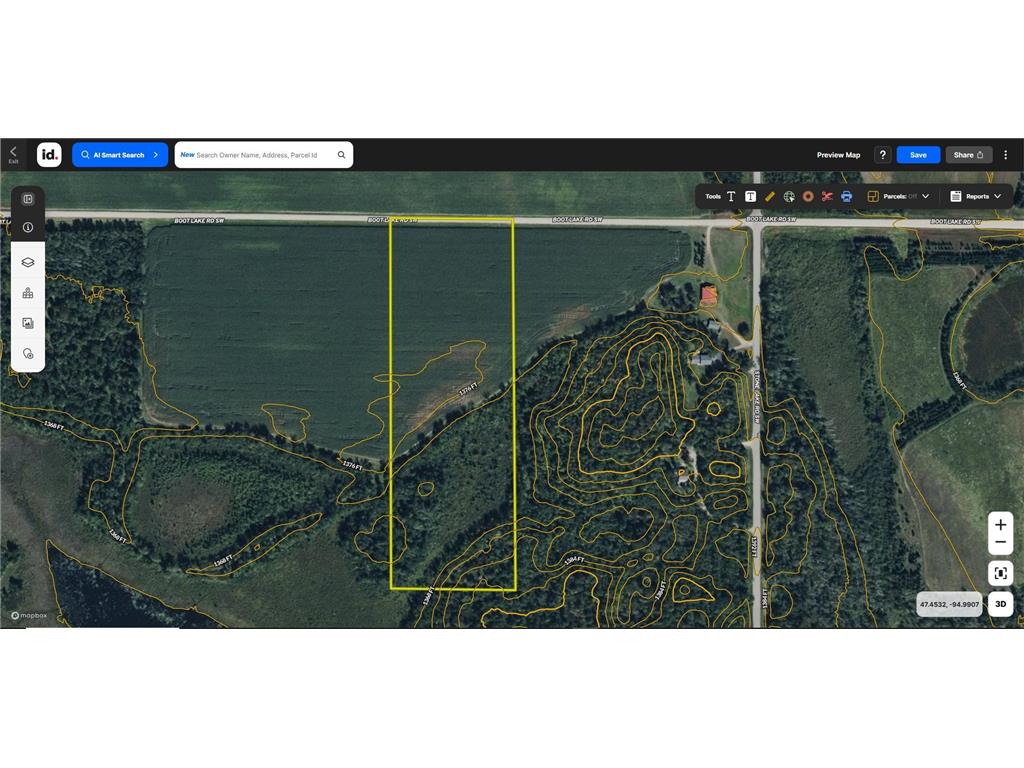
Task: Select the yellow ruler measure tool
Action: coord(769,196)
